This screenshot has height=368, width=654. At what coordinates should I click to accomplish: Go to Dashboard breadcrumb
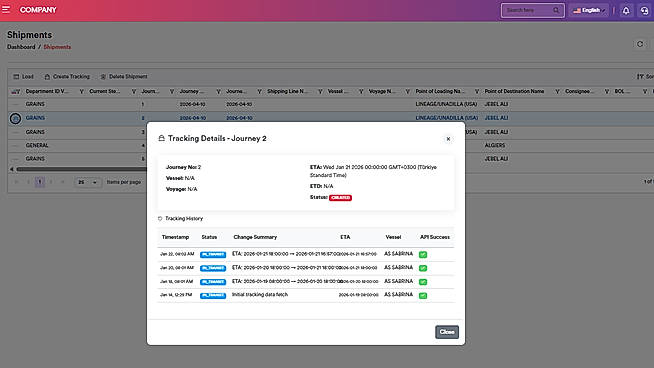pos(21,47)
